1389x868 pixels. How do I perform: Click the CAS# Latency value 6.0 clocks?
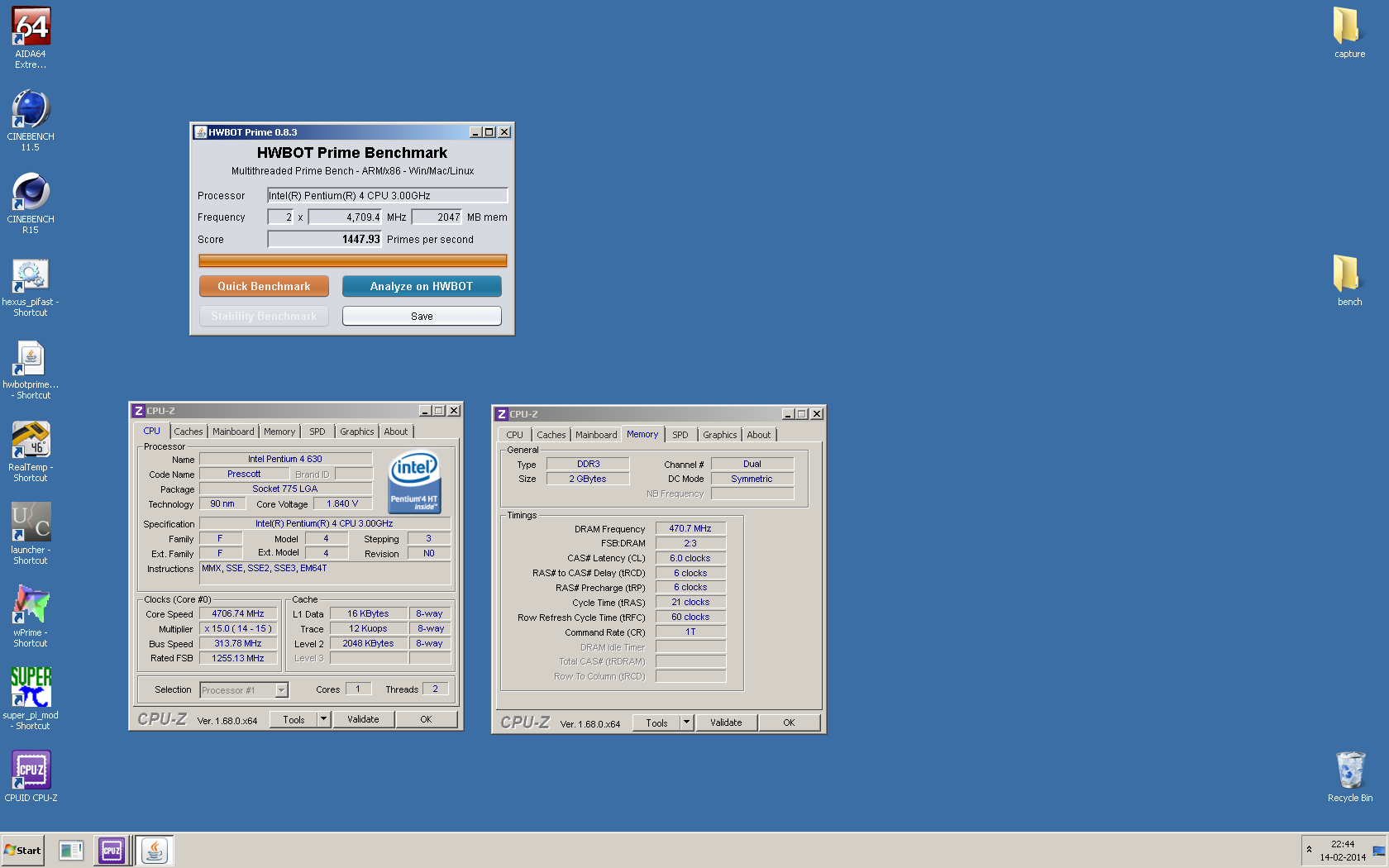pyautogui.click(x=690, y=558)
